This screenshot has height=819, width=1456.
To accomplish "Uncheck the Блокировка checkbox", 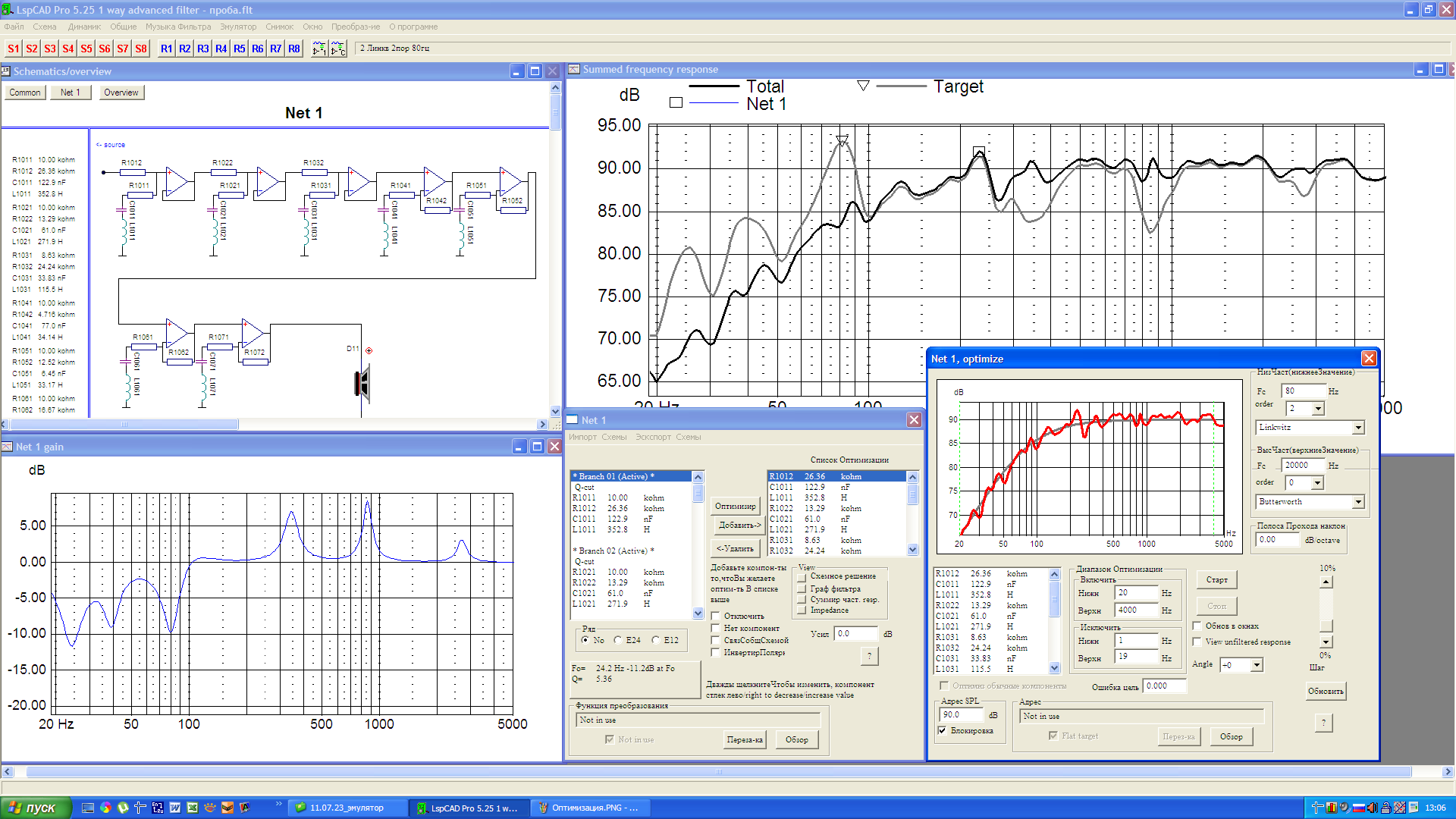I will 943,731.
